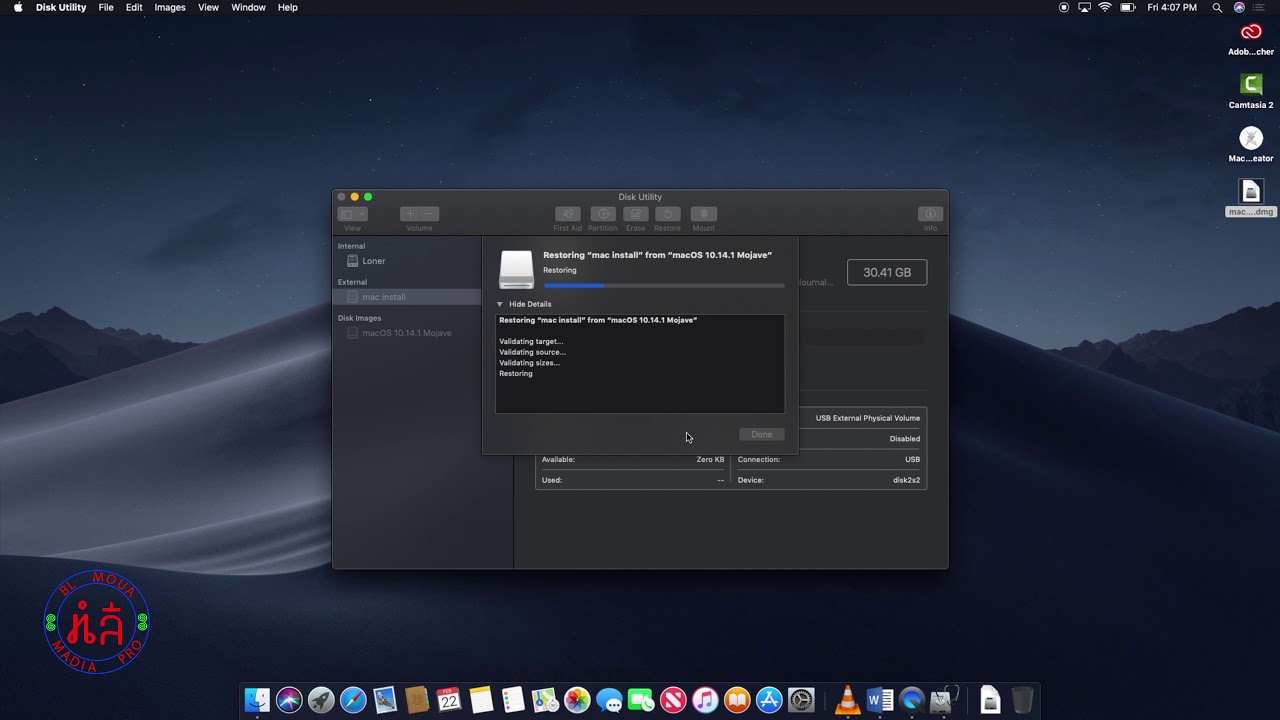Click the Erase toolbar icon
The width and height of the screenshot is (1280, 720).
point(635,214)
